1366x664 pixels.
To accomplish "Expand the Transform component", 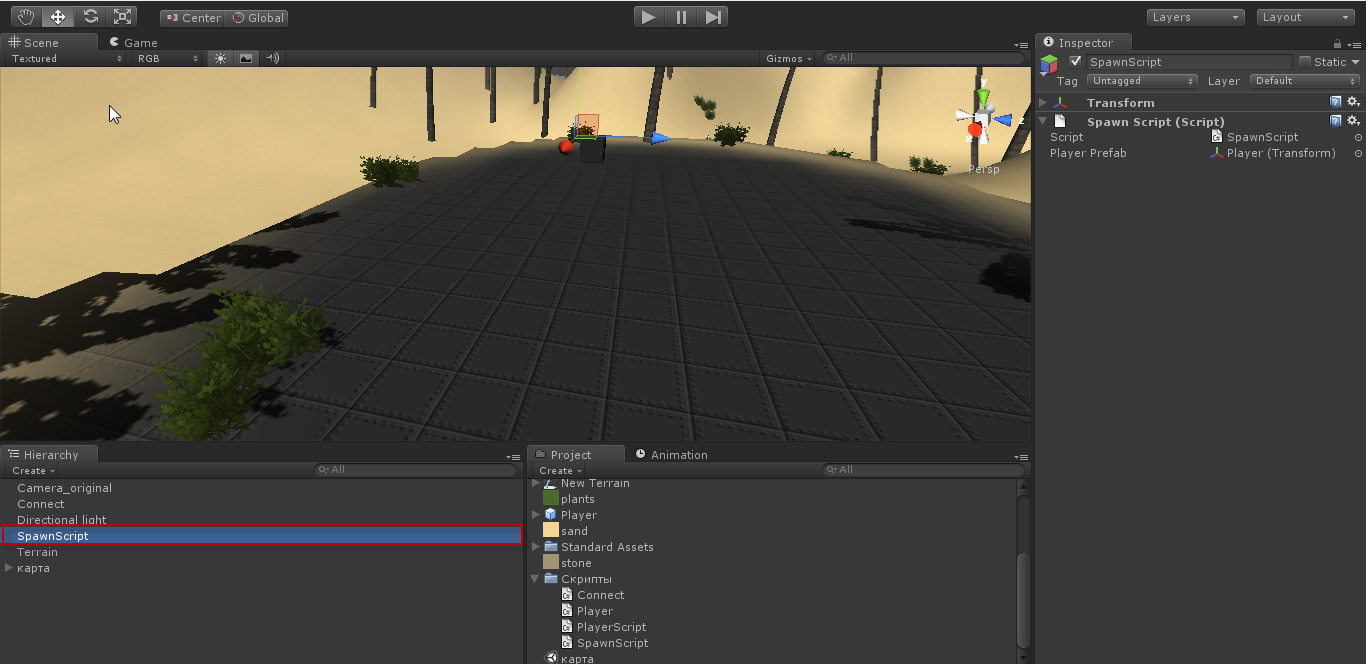I will point(1043,103).
